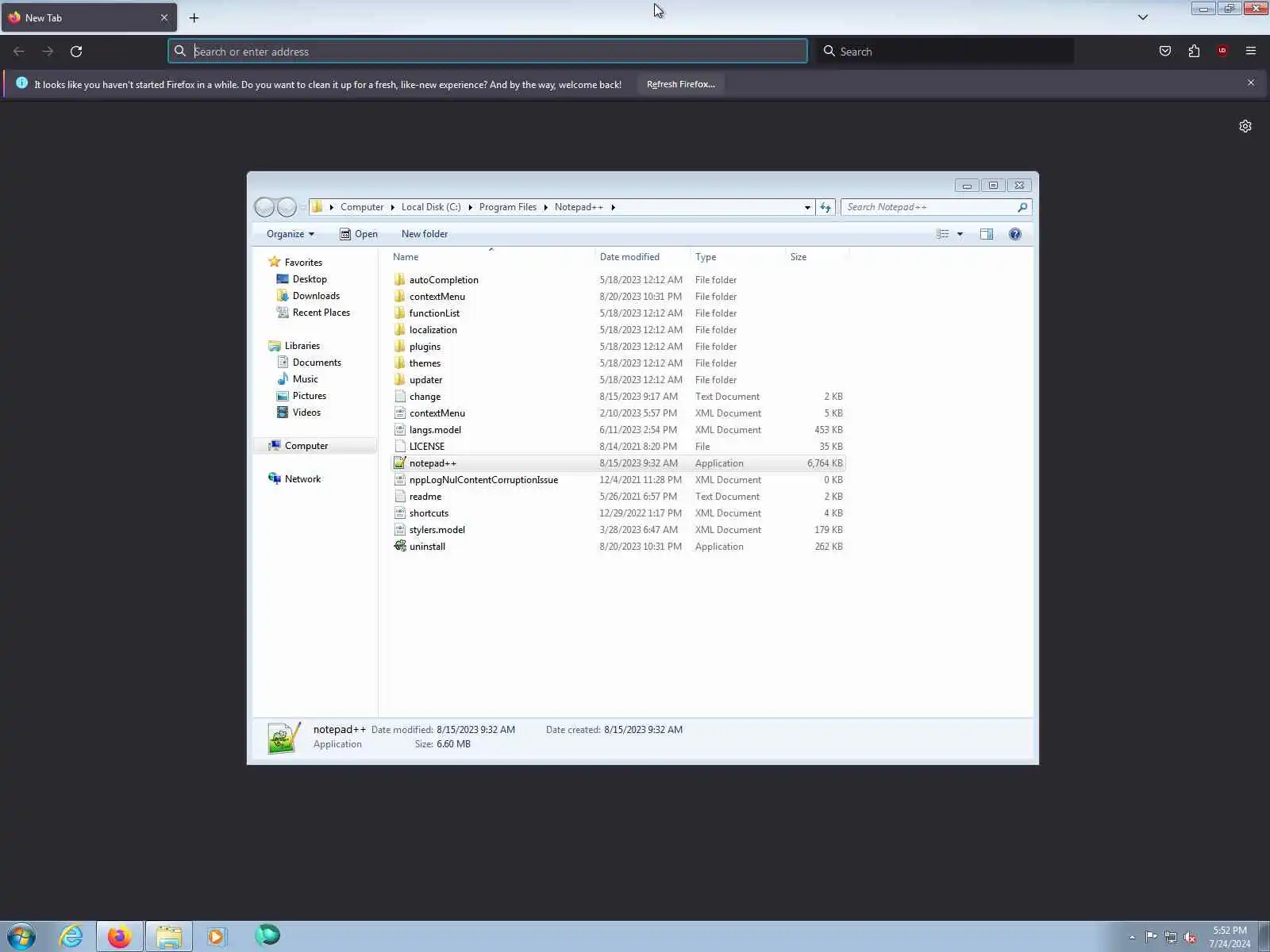Select the plugins folder icon
The image size is (1270, 952).
pyautogui.click(x=400, y=346)
